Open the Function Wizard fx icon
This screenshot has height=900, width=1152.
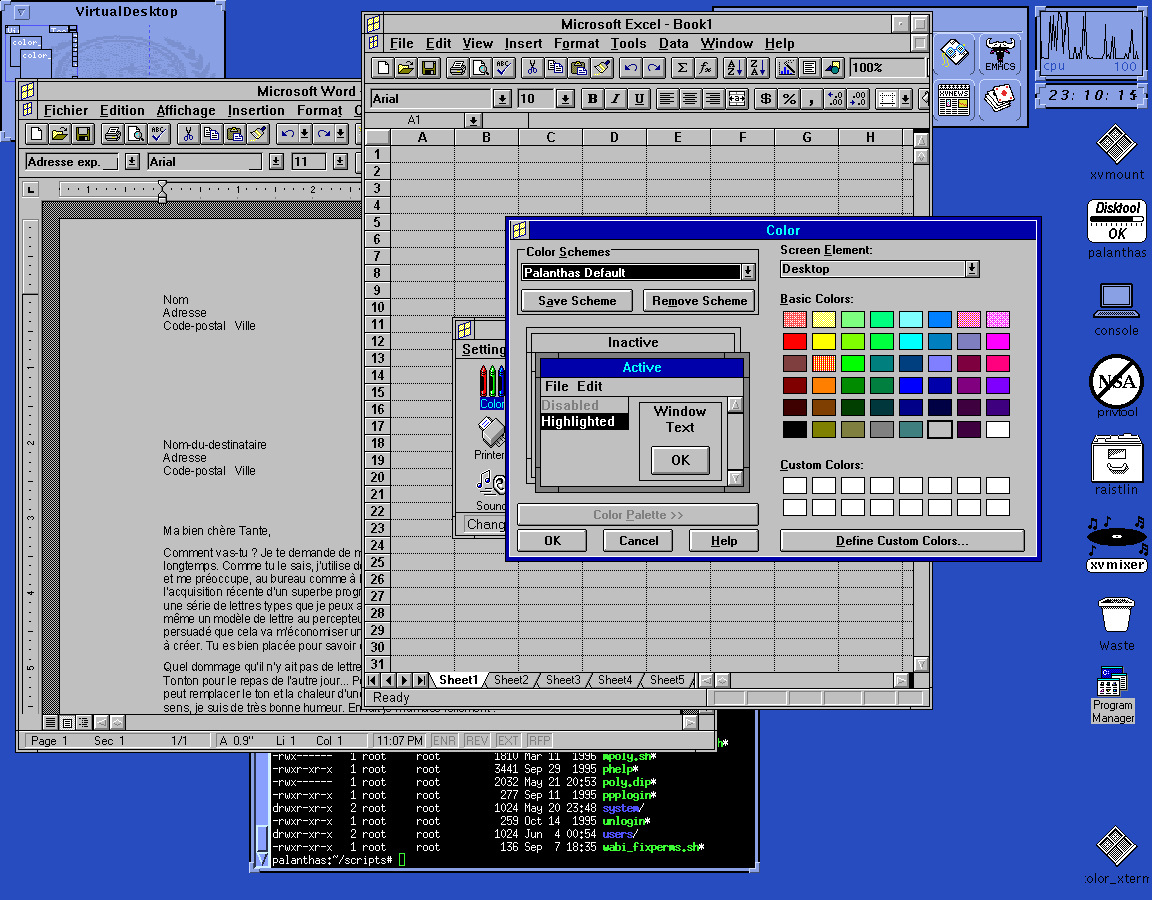click(706, 68)
